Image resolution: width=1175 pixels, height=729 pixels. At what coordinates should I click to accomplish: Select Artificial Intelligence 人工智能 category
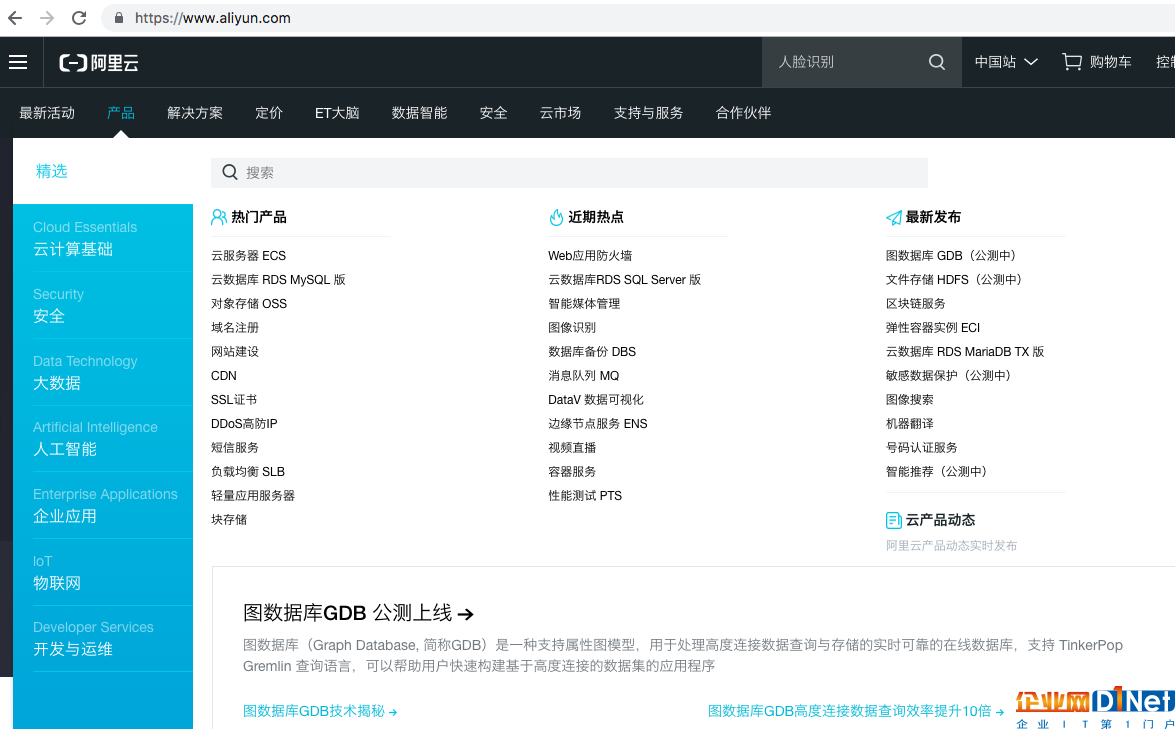pos(103,438)
